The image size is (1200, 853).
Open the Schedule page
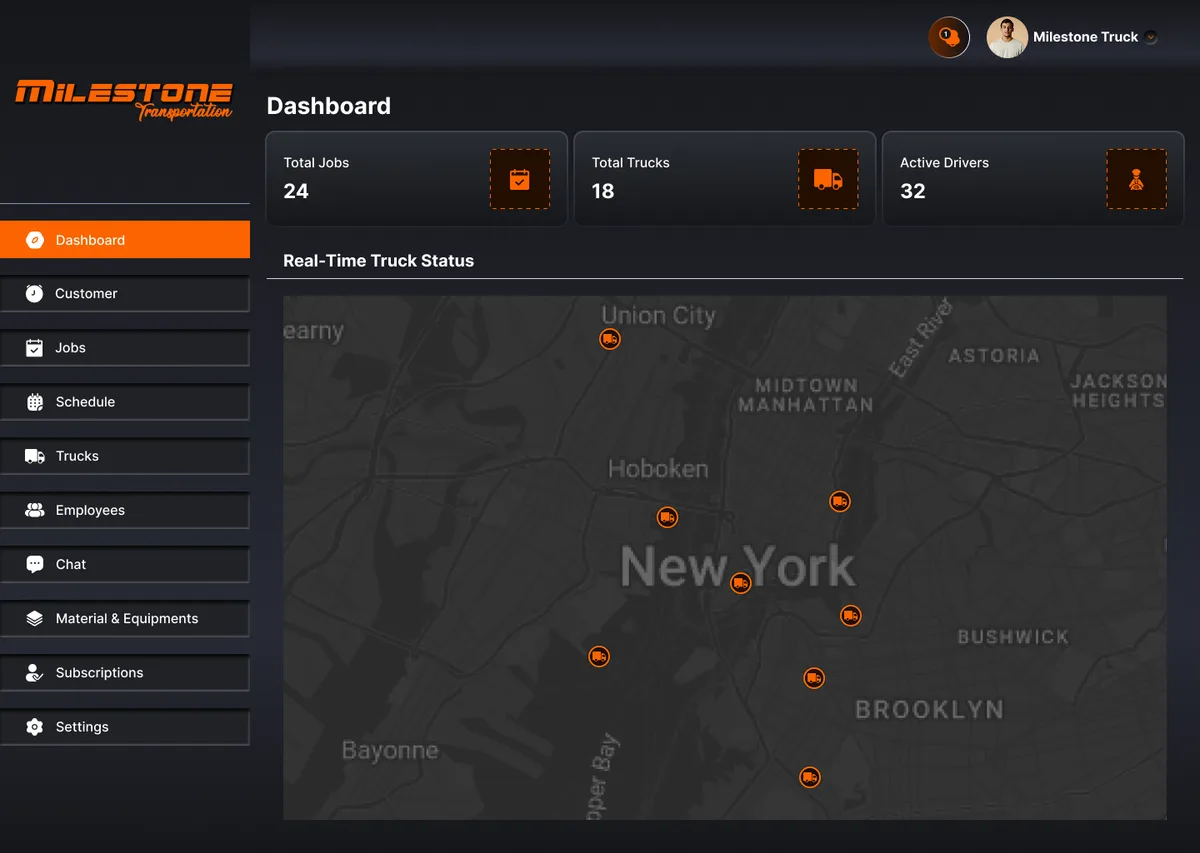click(125, 402)
